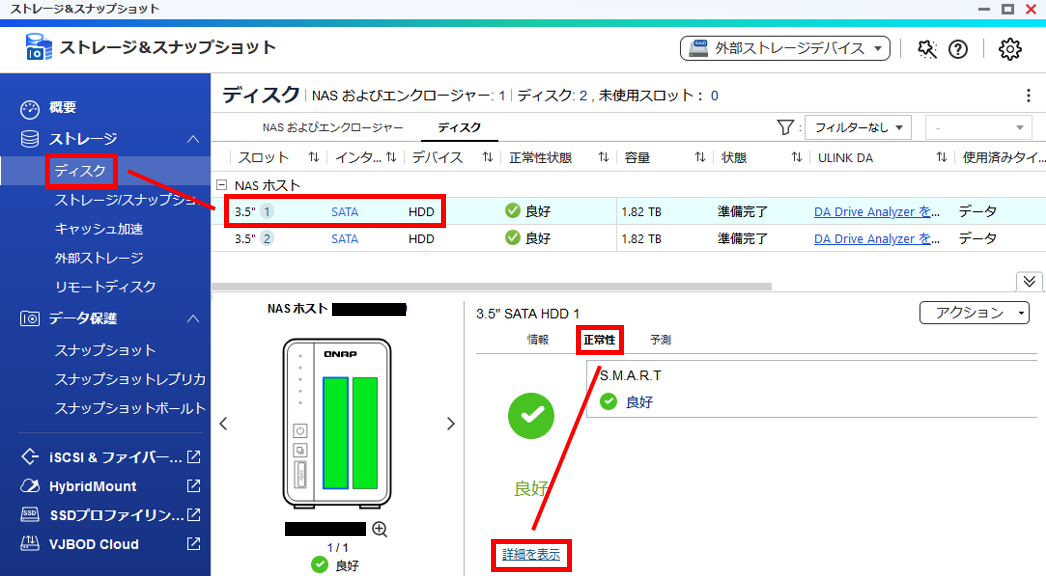Image resolution: width=1046 pixels, height=576 pixels.
Task: Collapse ストレージ section chevron
Action: pos(193,139)
